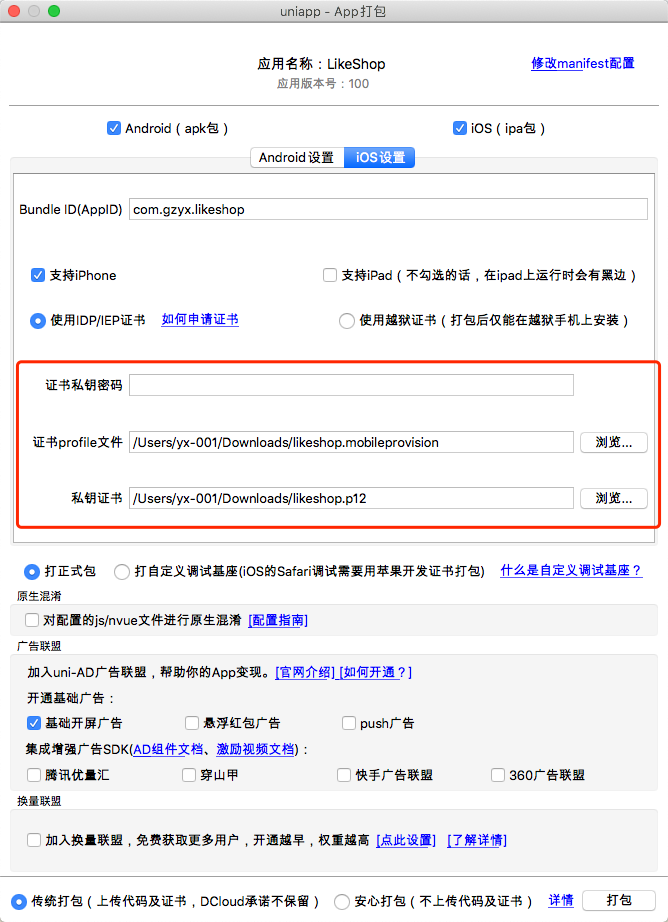
Task: Select the 打正式包 radio button
Action: [32, 572]
